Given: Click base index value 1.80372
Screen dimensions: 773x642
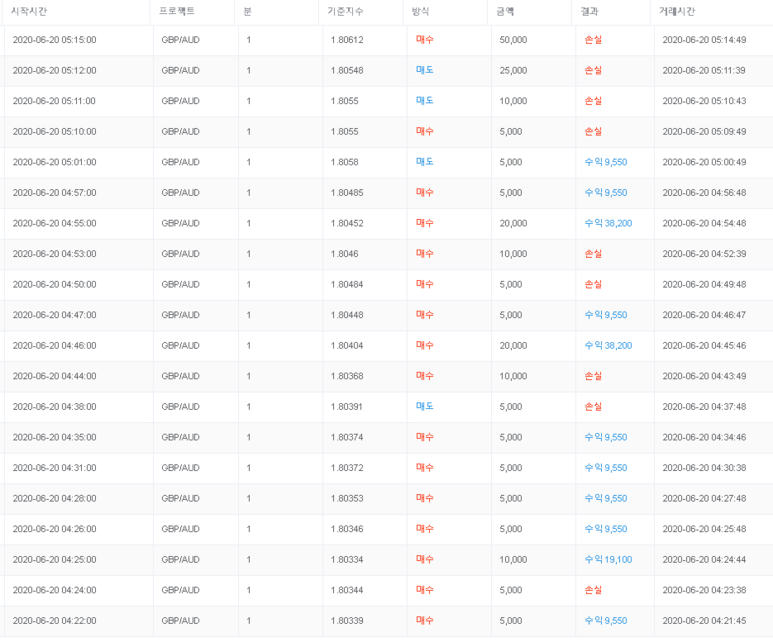Looking at the screenshot, I should [x=347, y=468].
